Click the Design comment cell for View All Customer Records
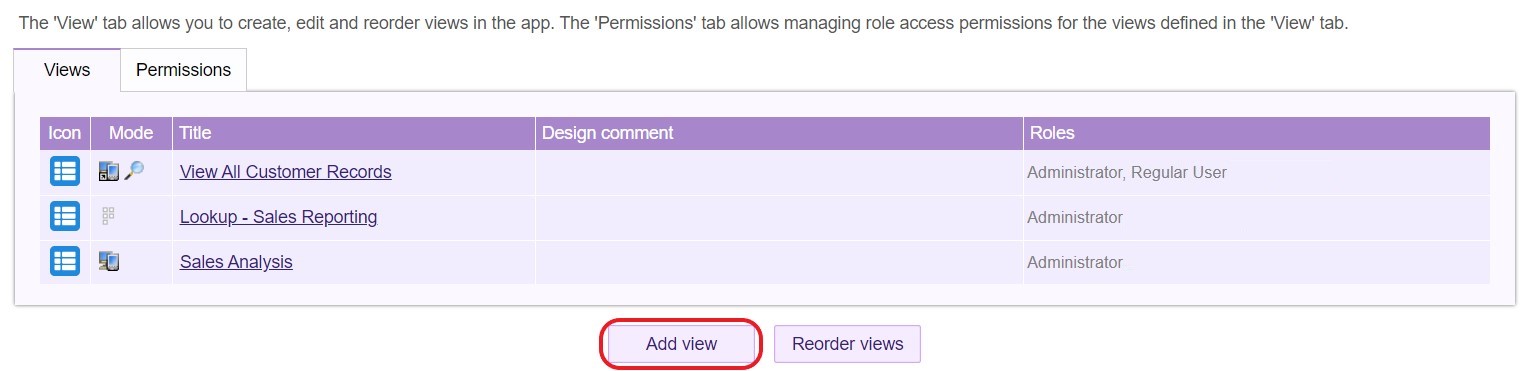 tap(779, 172)
